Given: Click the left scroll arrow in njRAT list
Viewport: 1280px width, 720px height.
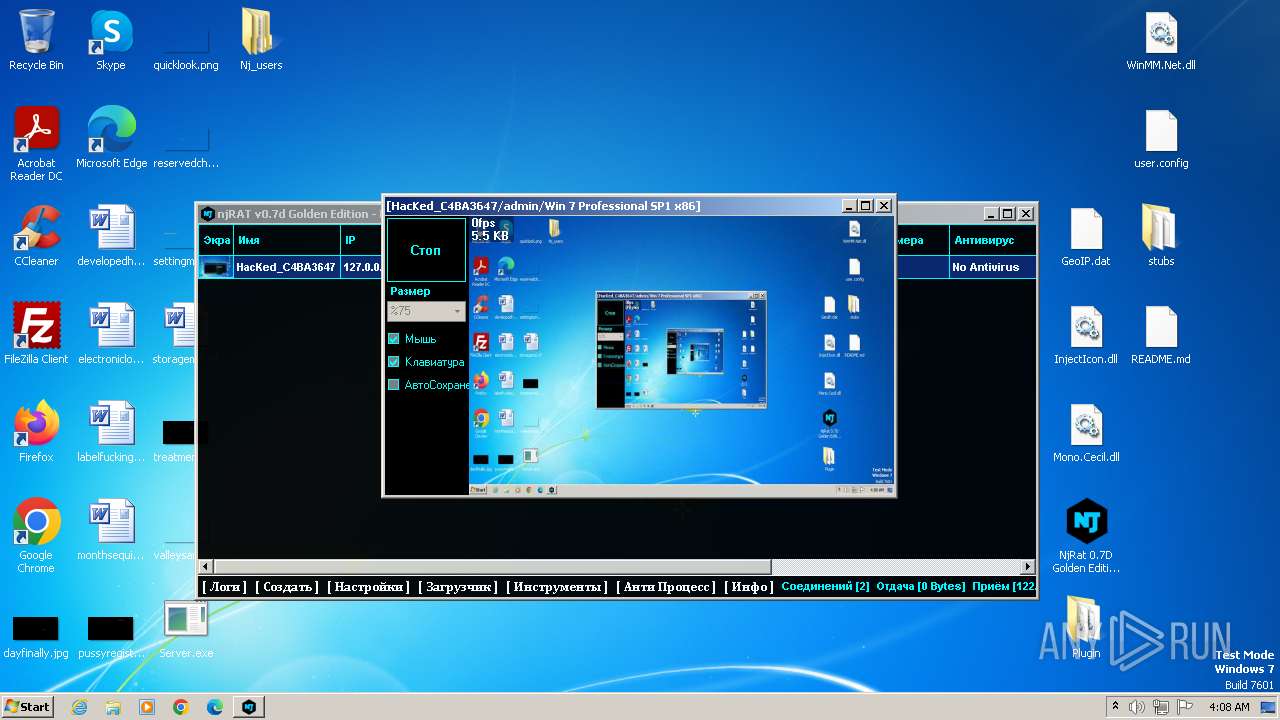Looking at the screenshot, I should pyautogui.click(x=206, y=567).
